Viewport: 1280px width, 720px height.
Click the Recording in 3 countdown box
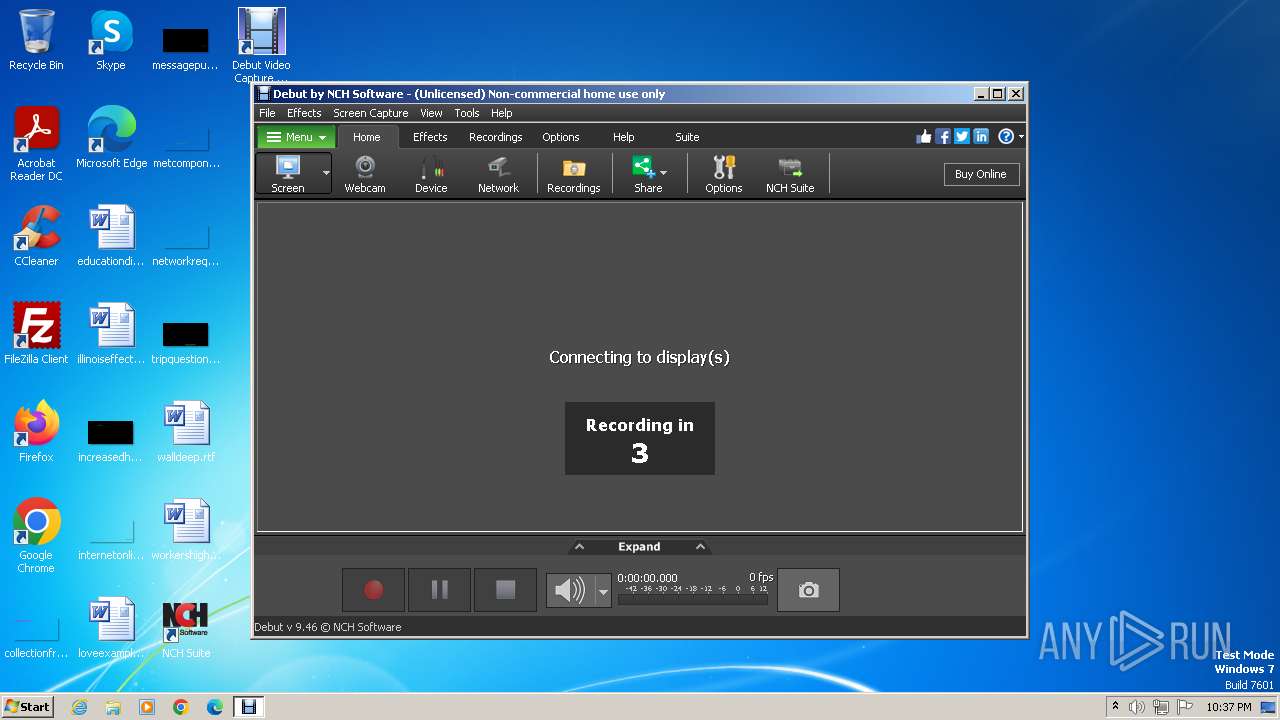pos(640,438)
